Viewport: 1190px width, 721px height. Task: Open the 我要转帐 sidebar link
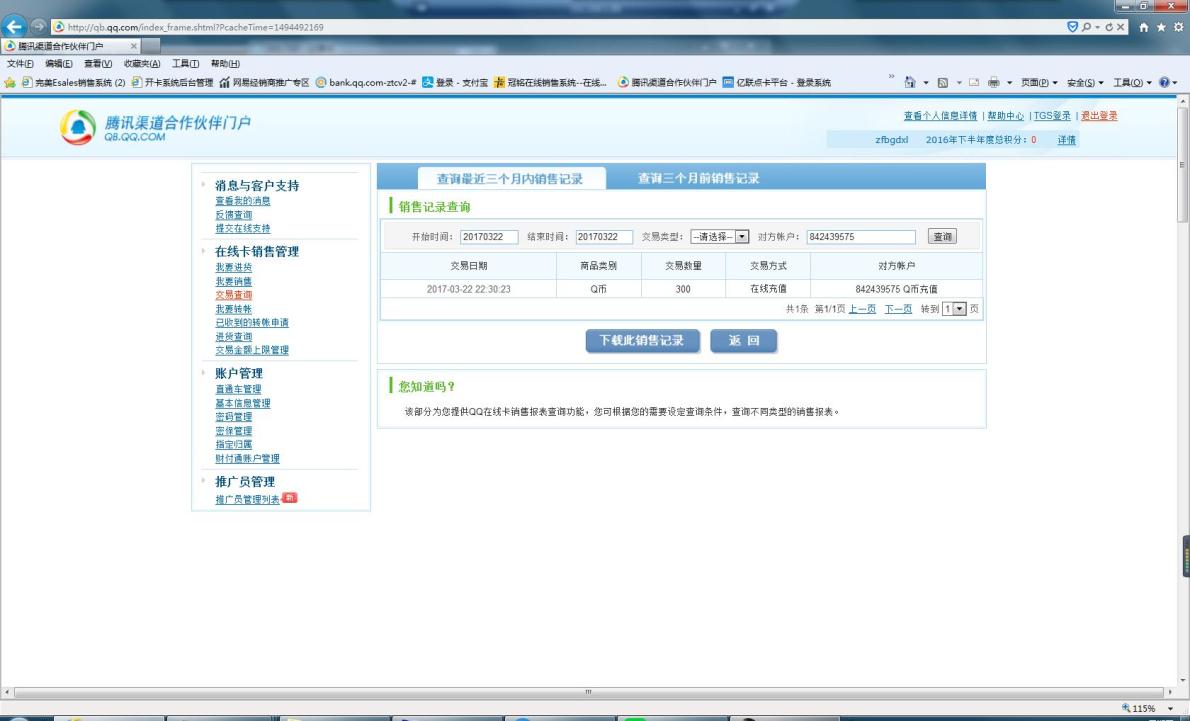[233, 309]
